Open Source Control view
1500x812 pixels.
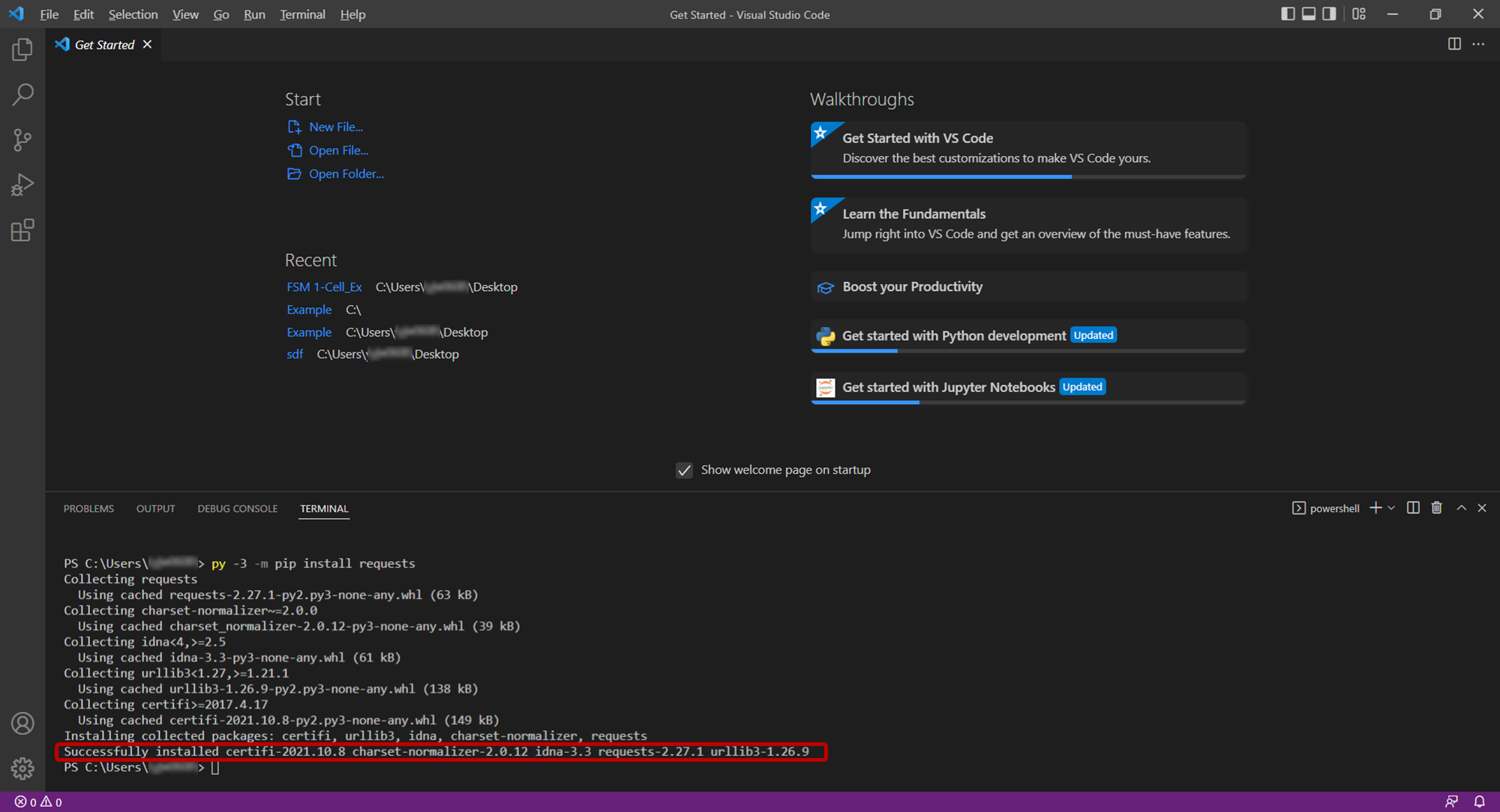pos(22,139)
